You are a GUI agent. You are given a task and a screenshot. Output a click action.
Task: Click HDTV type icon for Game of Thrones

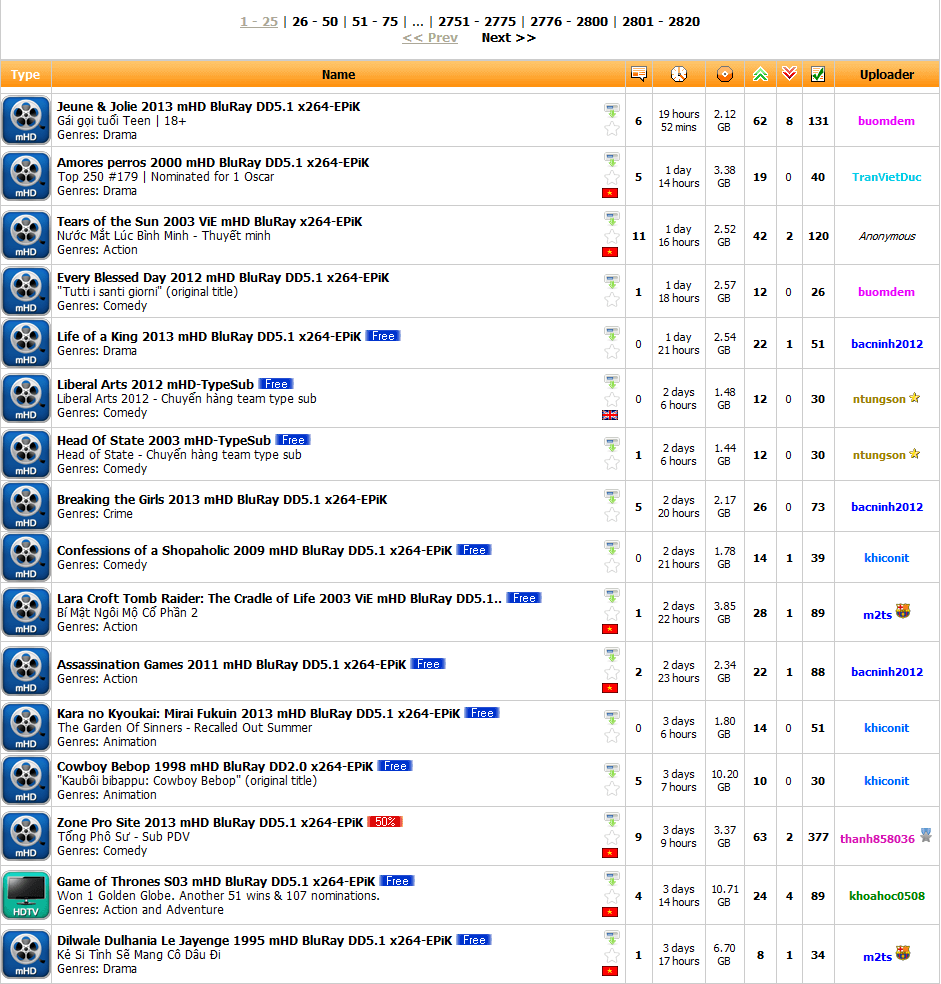coord(26,896)
